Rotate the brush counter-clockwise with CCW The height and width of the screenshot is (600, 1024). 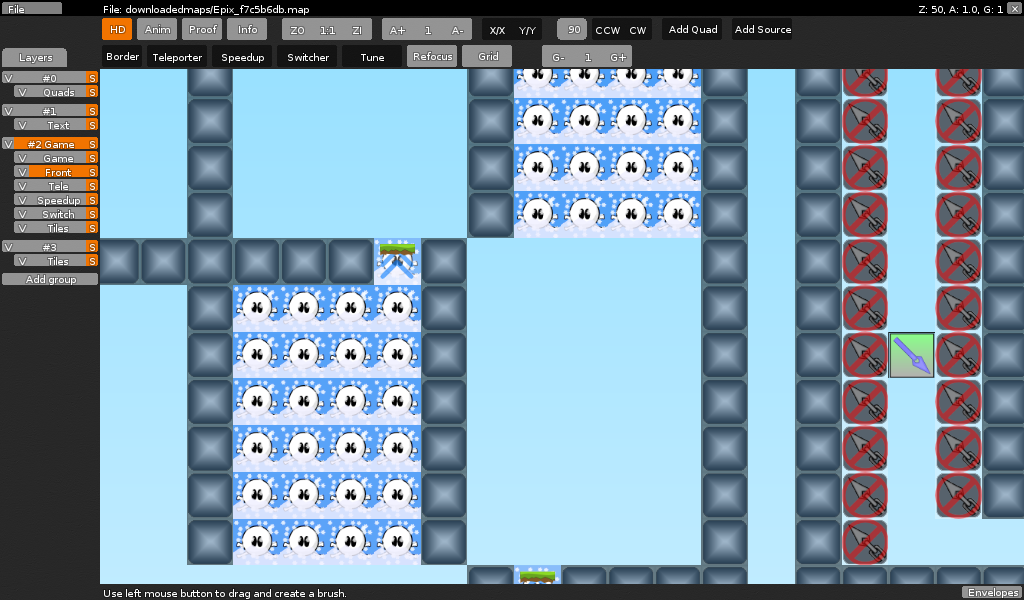(608, 29)
